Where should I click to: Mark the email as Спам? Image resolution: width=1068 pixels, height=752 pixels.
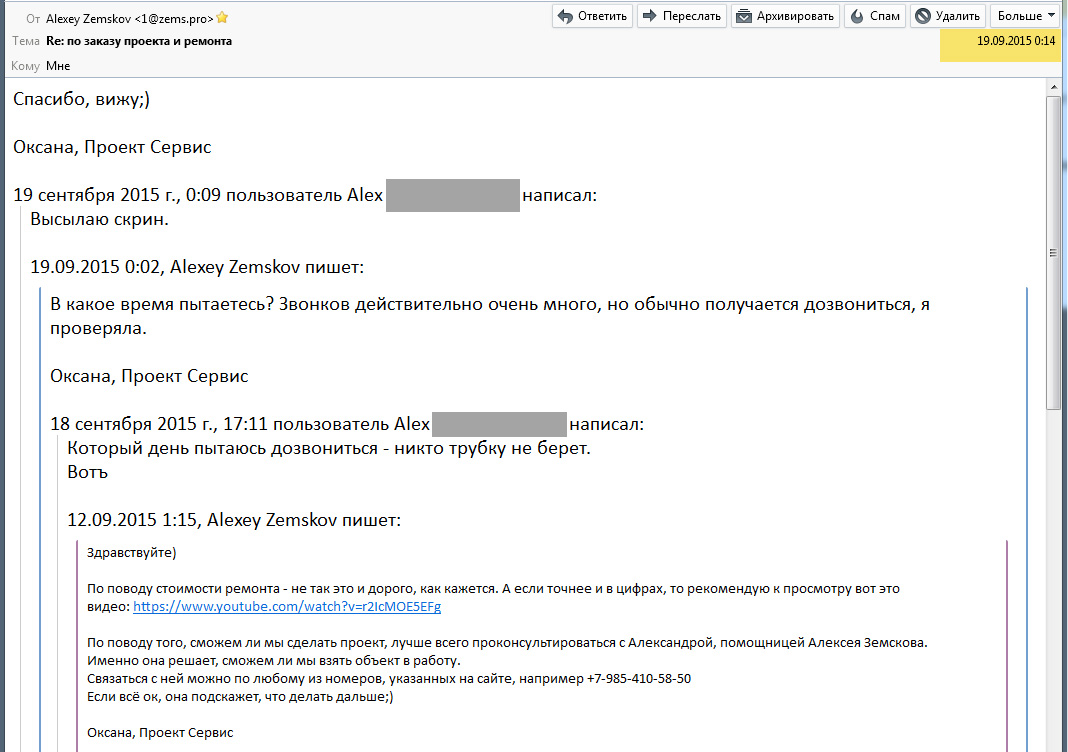(x=875, y=16)
